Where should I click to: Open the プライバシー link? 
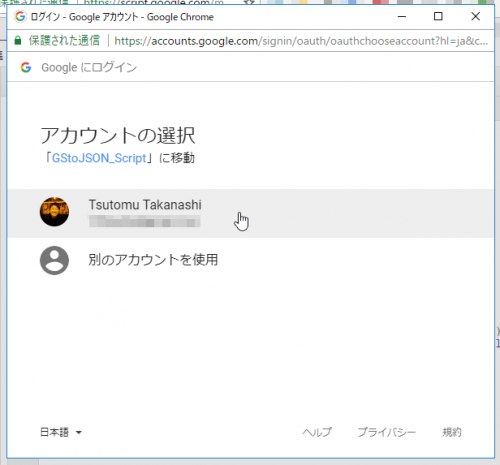[387, 432]
